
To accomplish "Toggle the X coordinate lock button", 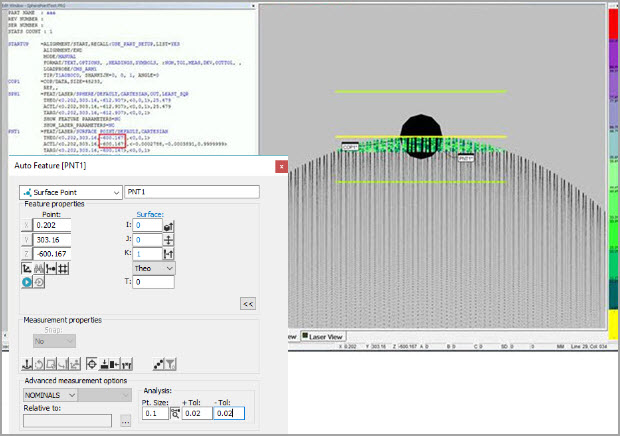I will [26, 226].
